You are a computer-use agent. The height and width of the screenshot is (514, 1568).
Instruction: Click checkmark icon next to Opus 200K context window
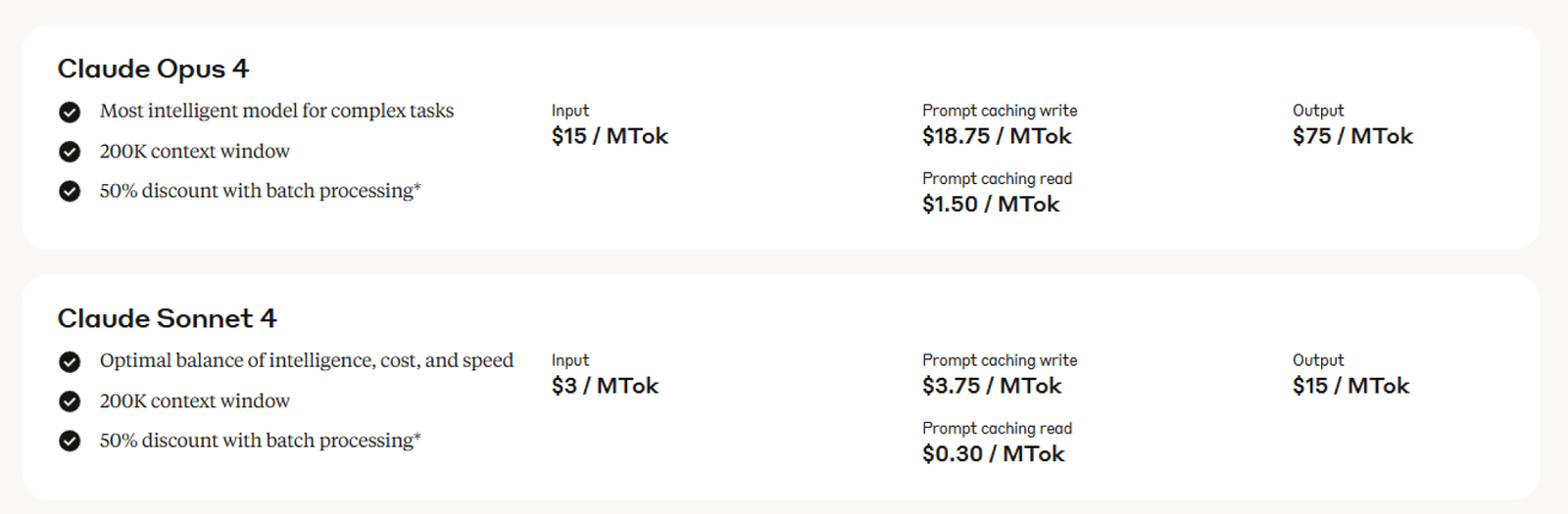click(70, 152)
